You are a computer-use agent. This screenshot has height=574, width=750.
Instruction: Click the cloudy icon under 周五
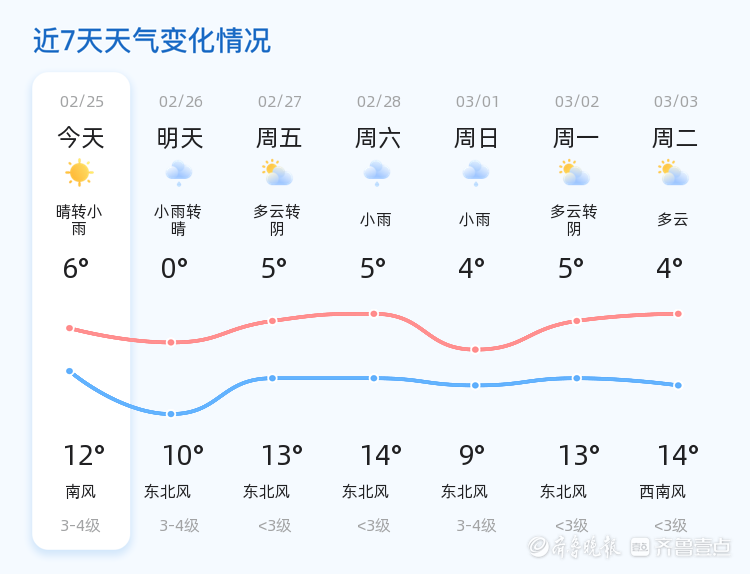pos(276,173)
